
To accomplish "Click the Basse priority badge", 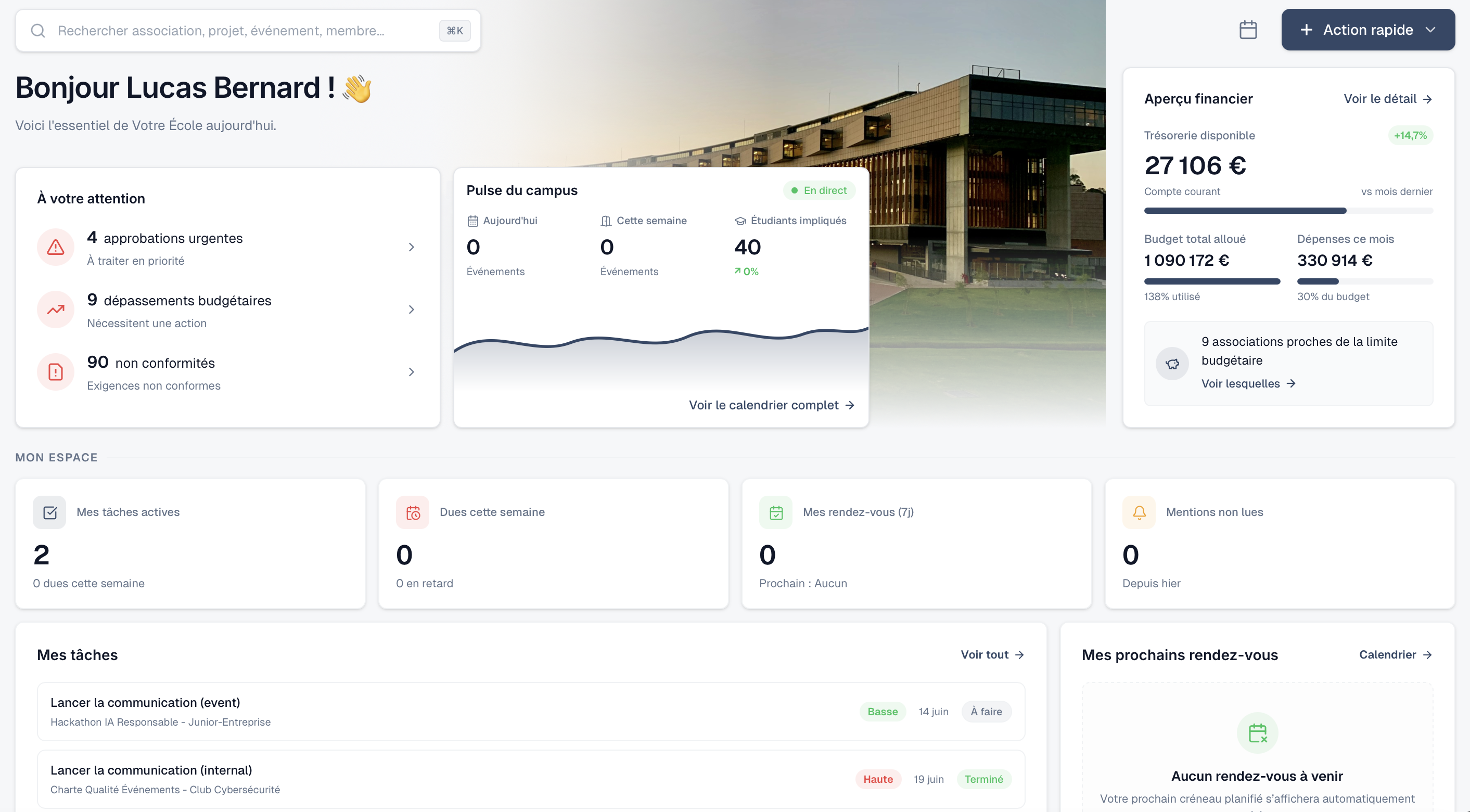I will pyautogui.click(x=882, y=712).
